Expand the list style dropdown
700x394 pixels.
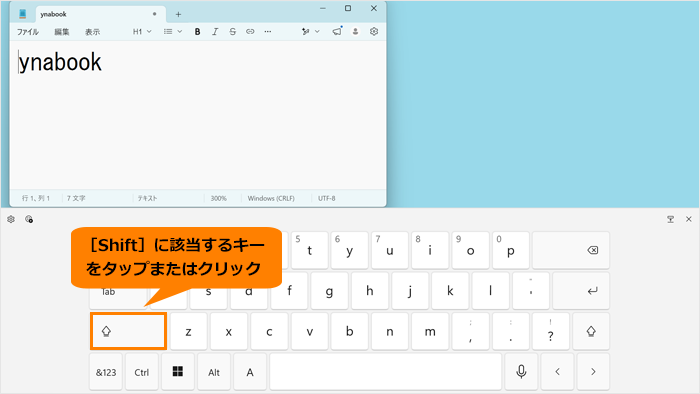[173, 32]
